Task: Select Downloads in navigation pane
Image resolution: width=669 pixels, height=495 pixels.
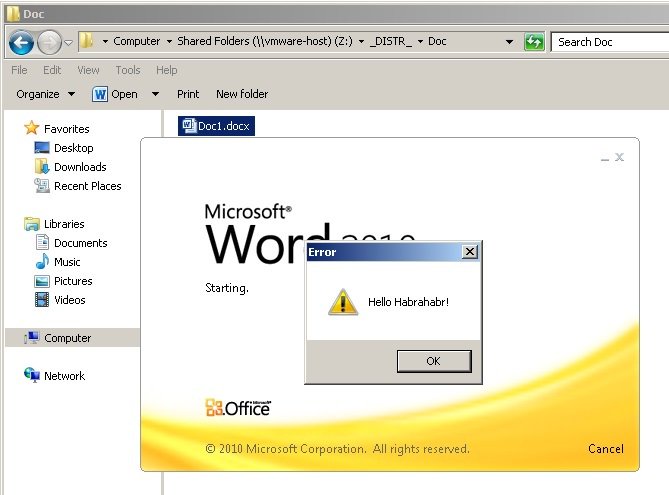Action: 80,167
